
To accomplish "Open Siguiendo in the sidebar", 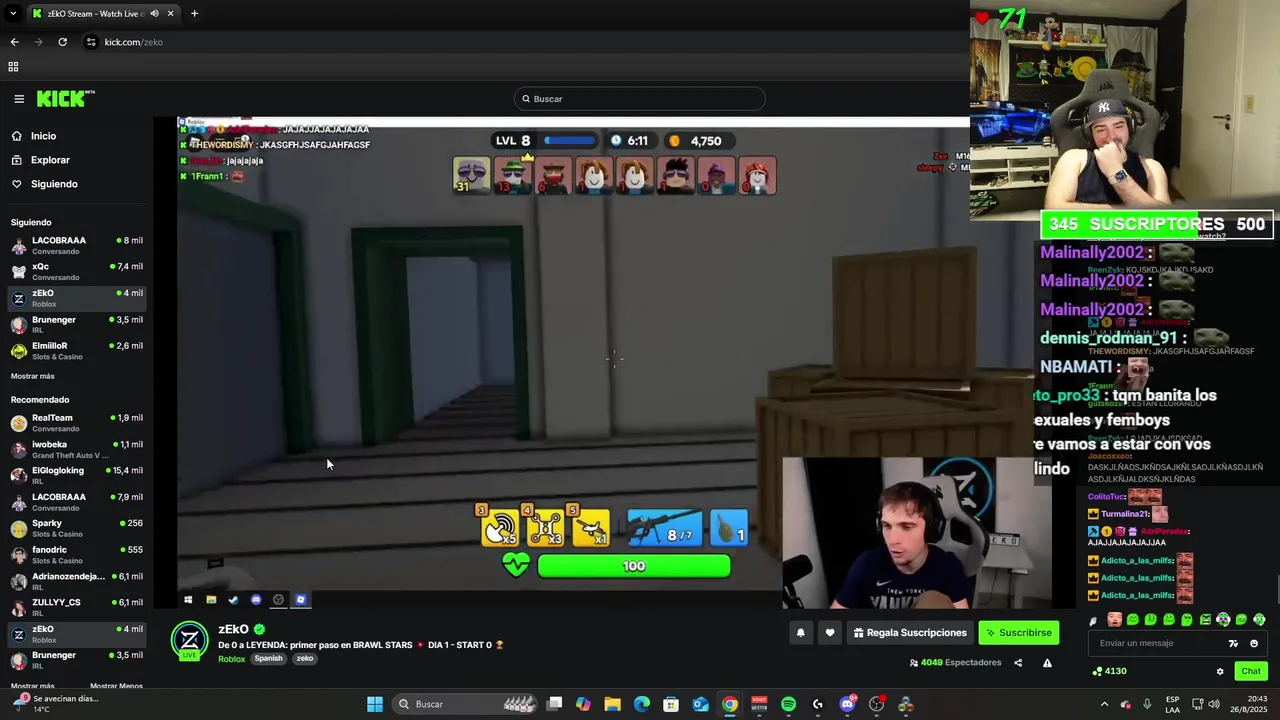I will (54, 184).
